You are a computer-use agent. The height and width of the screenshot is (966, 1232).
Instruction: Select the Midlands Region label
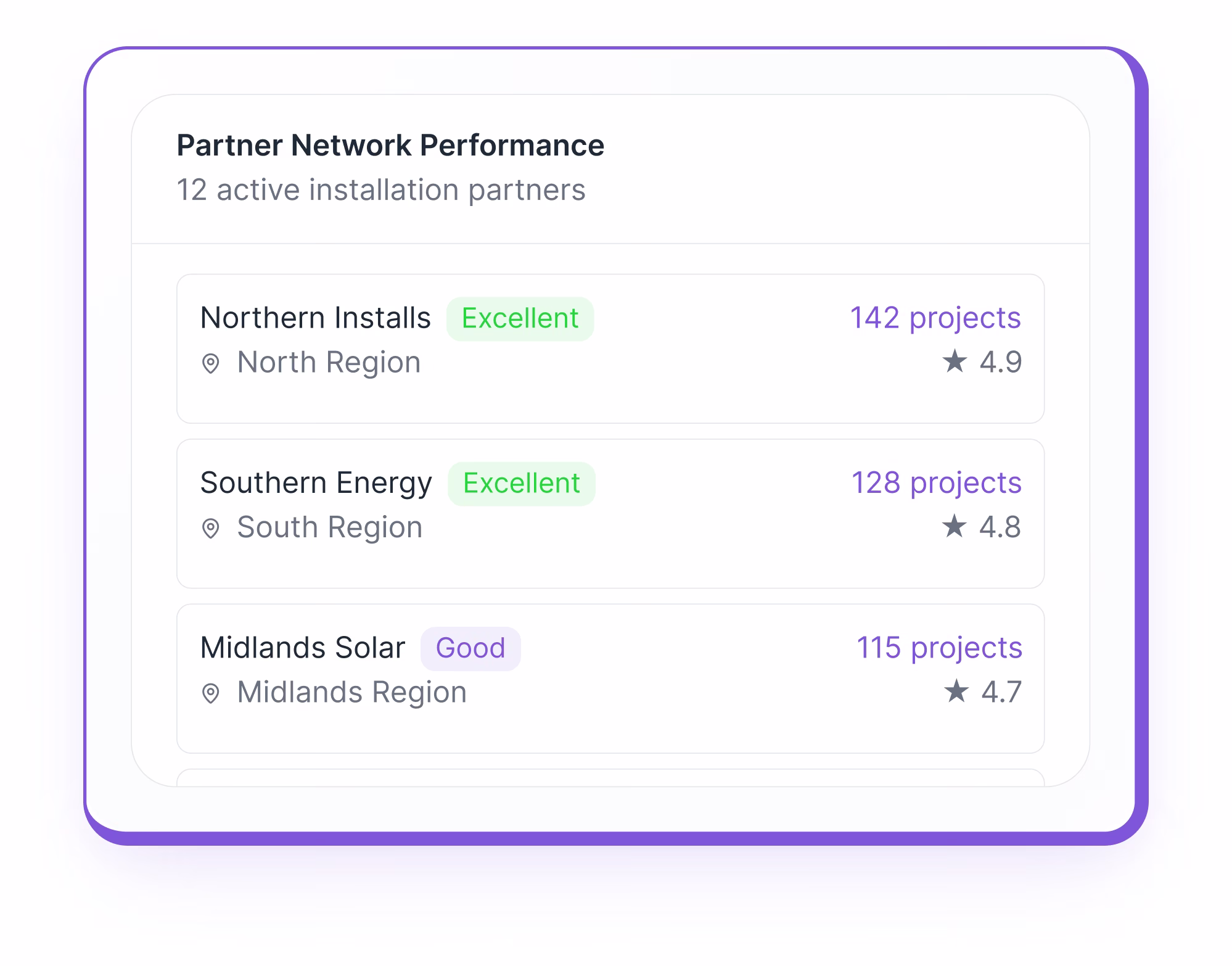[351, 692]
